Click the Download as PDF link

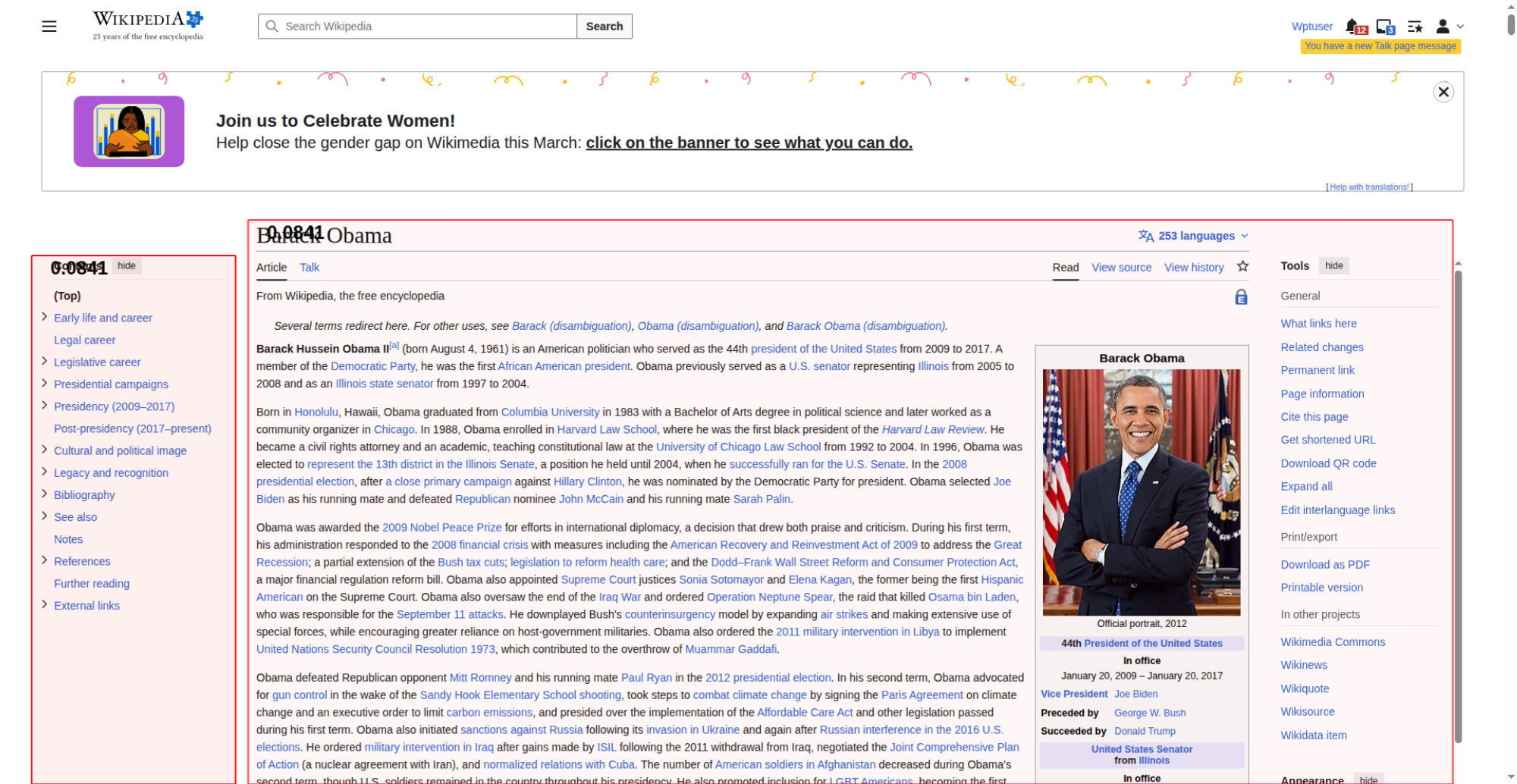point(1324,564)
